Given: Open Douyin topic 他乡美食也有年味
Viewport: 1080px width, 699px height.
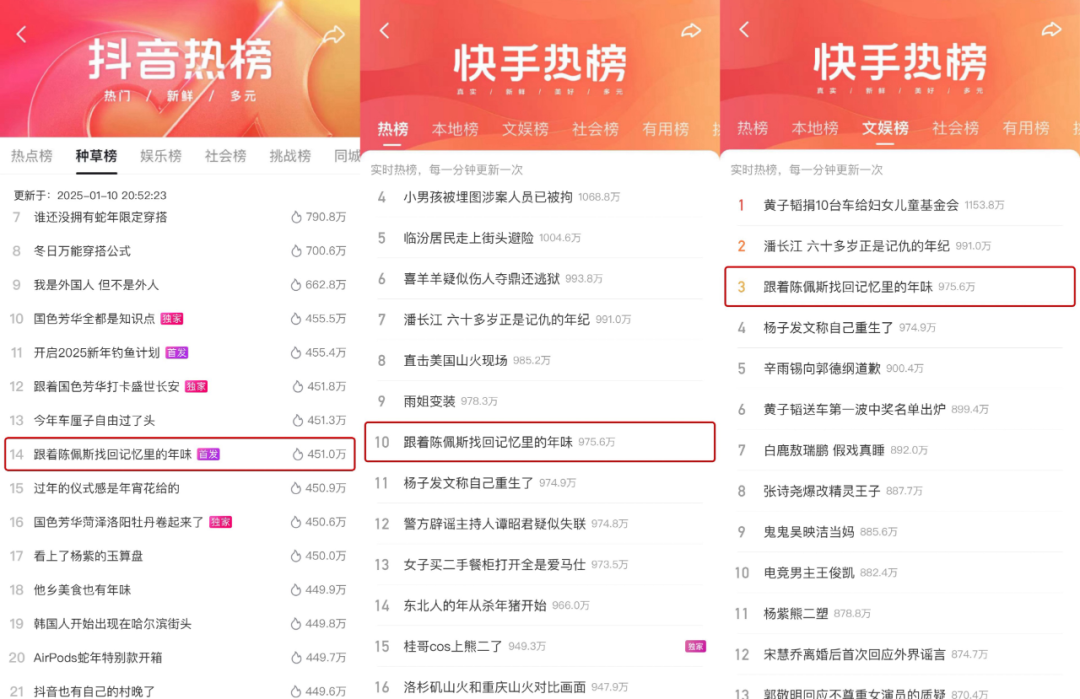Looking at the screenshot, I should click(x=82, y=590).
